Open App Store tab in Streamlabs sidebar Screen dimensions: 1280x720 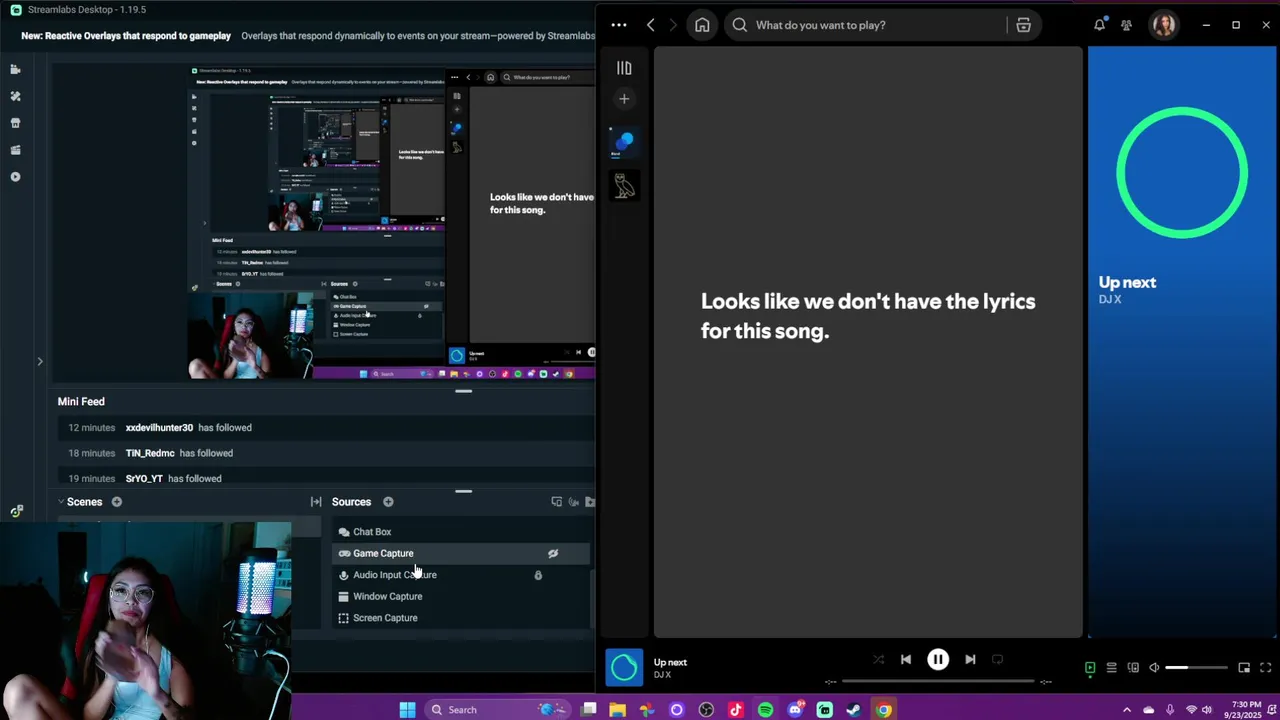[x=15, y=123]
